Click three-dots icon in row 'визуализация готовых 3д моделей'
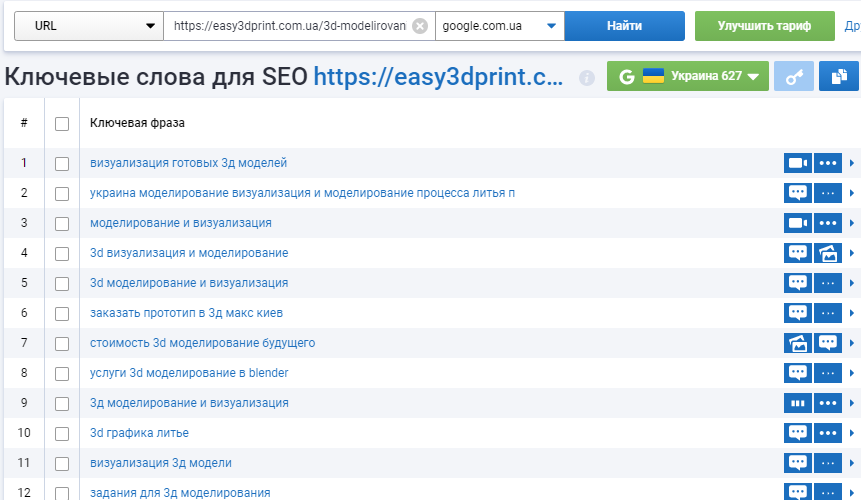This screenshot has width=861, height=500. tap(828, 163)
